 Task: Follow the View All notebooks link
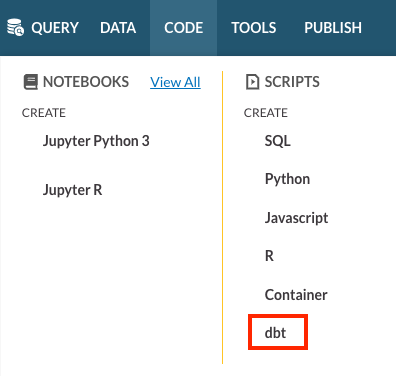[175, 82]
